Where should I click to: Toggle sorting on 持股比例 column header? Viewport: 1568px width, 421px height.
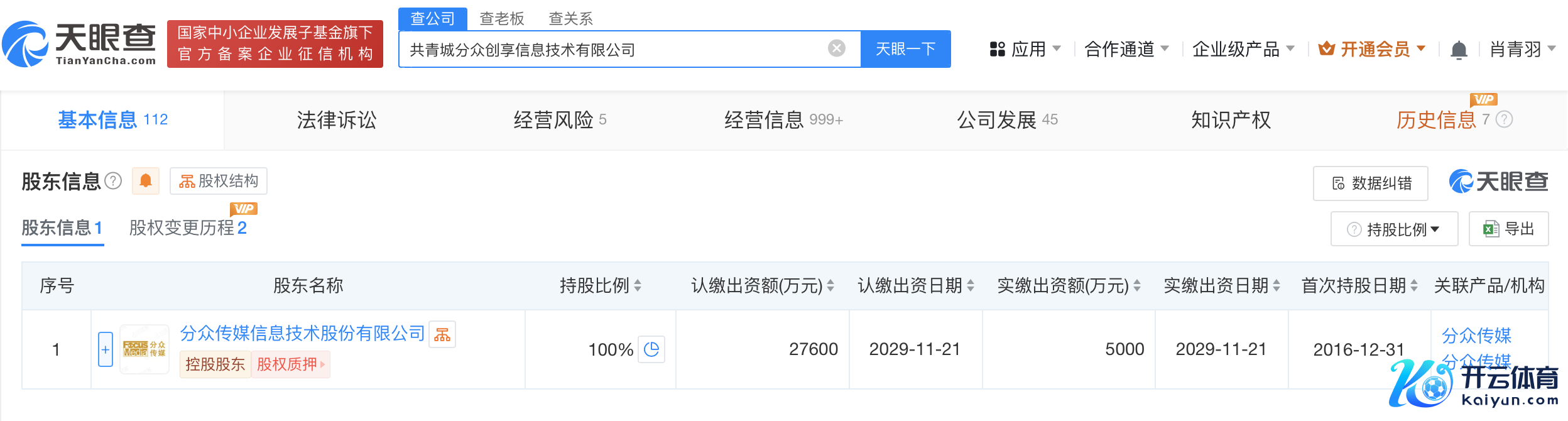(638, 286)
